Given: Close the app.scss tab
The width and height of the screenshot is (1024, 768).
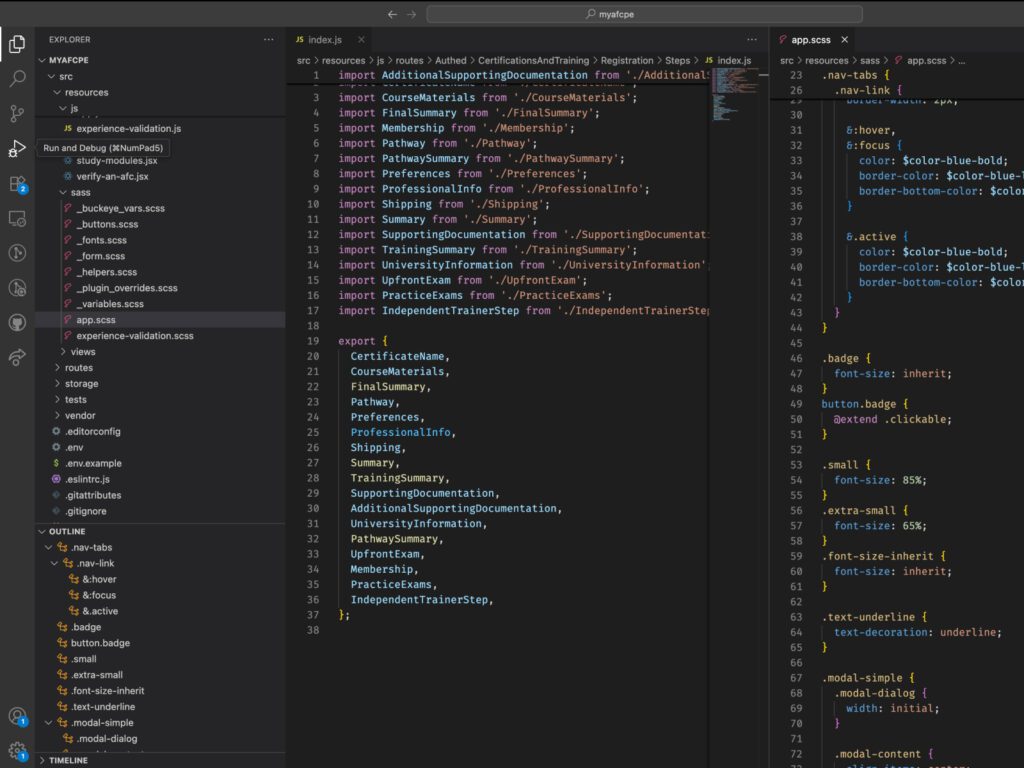Looking at the screenshot, I should click(x=844, y=40).
